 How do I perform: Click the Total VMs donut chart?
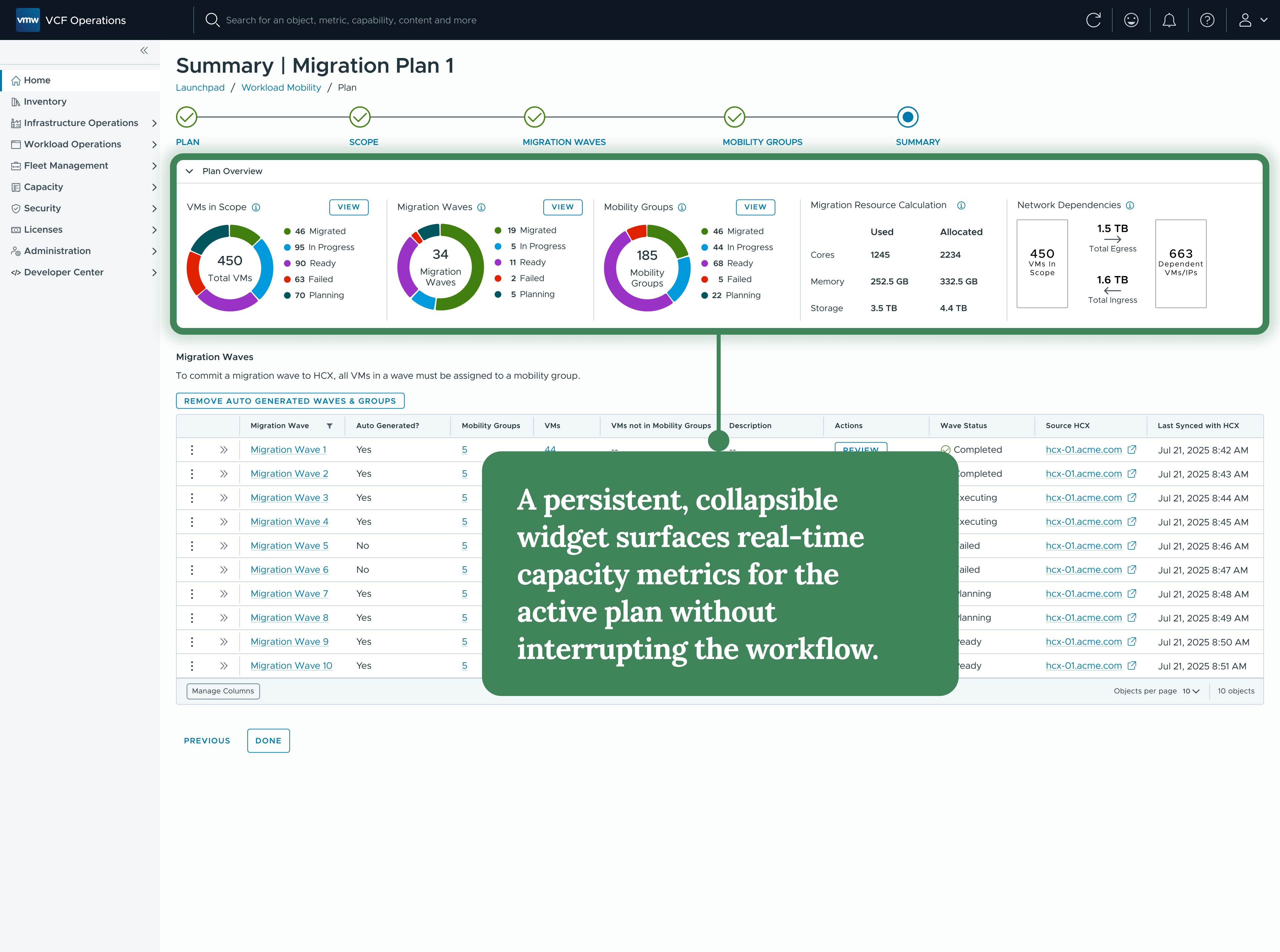tap(229, 269)
